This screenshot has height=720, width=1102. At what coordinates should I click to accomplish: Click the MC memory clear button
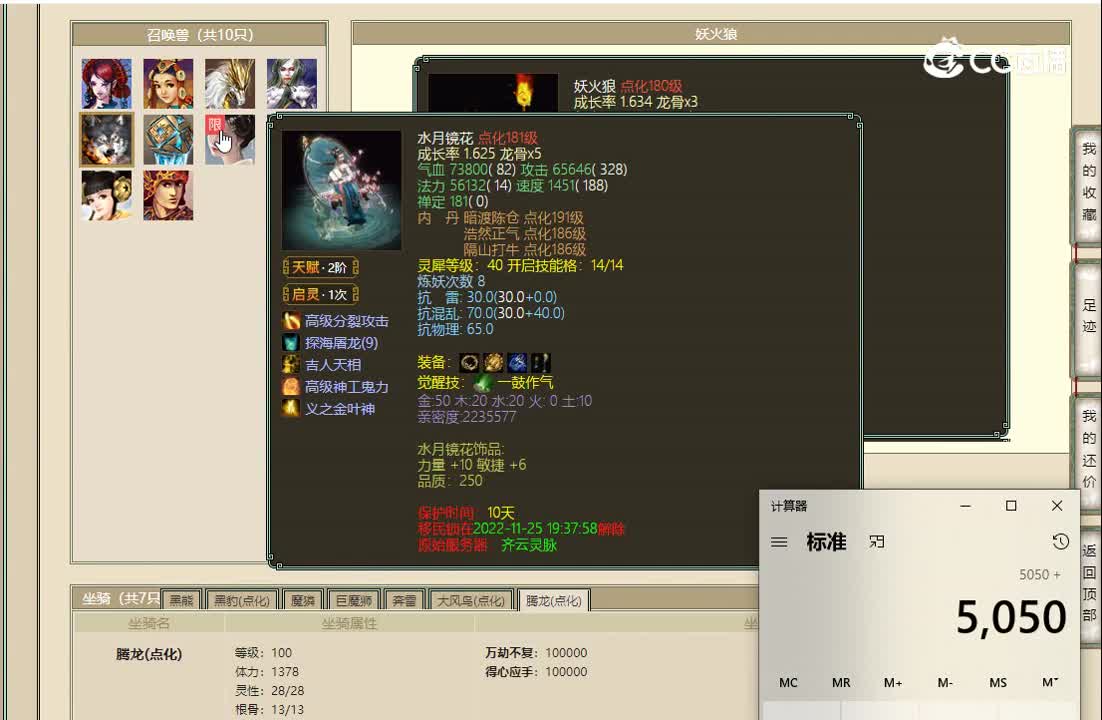(788, 682)
